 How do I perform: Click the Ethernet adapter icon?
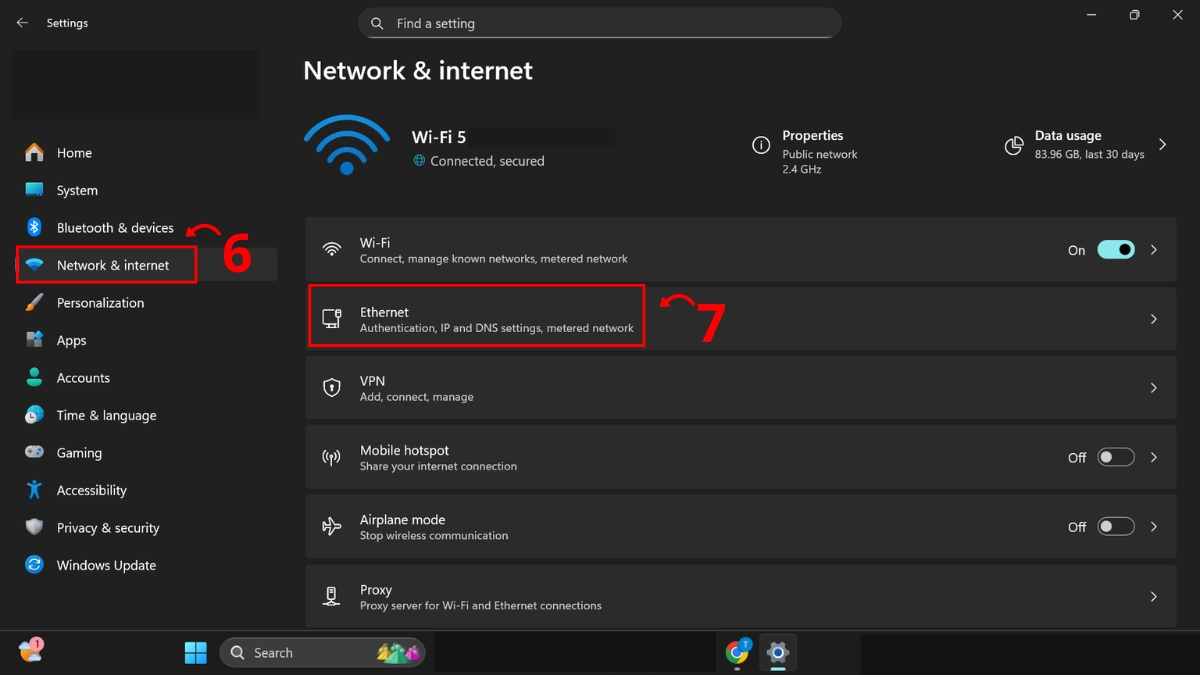point(332,318)
